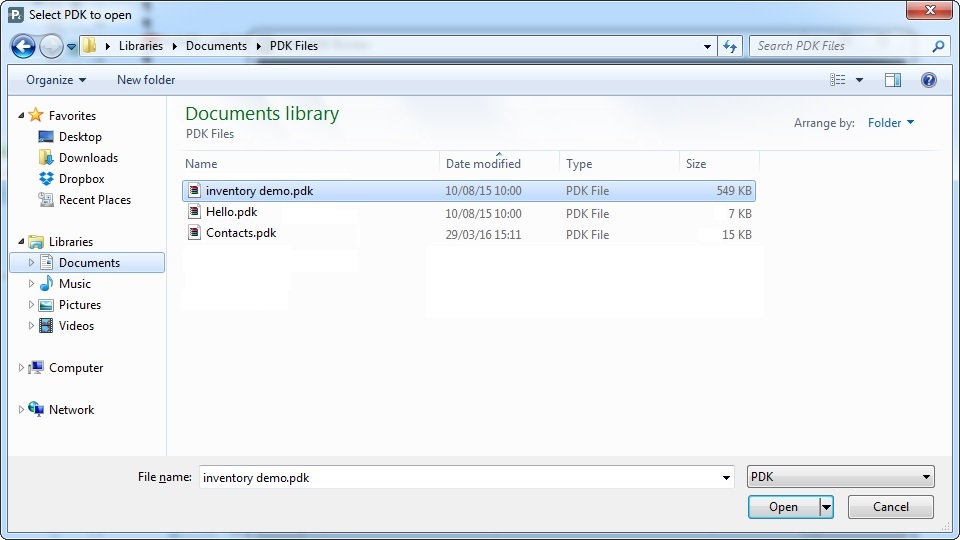Select the Dropbox icon in Favorites

(46, 179)
